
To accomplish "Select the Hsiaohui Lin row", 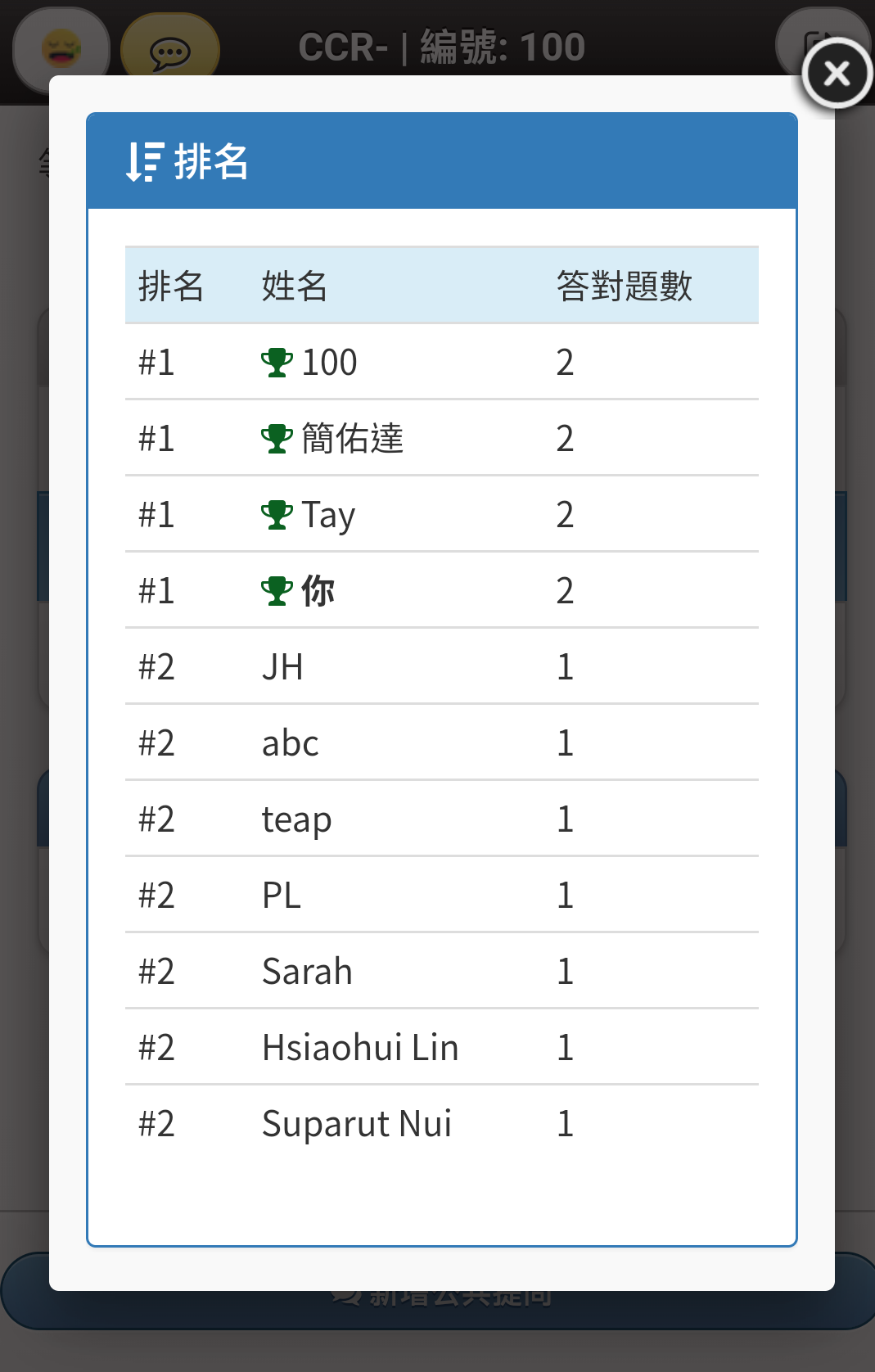I will coord(442,1047).
